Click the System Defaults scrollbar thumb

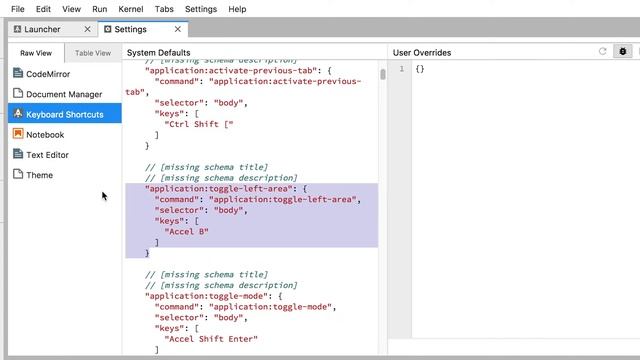pos(383,74)
